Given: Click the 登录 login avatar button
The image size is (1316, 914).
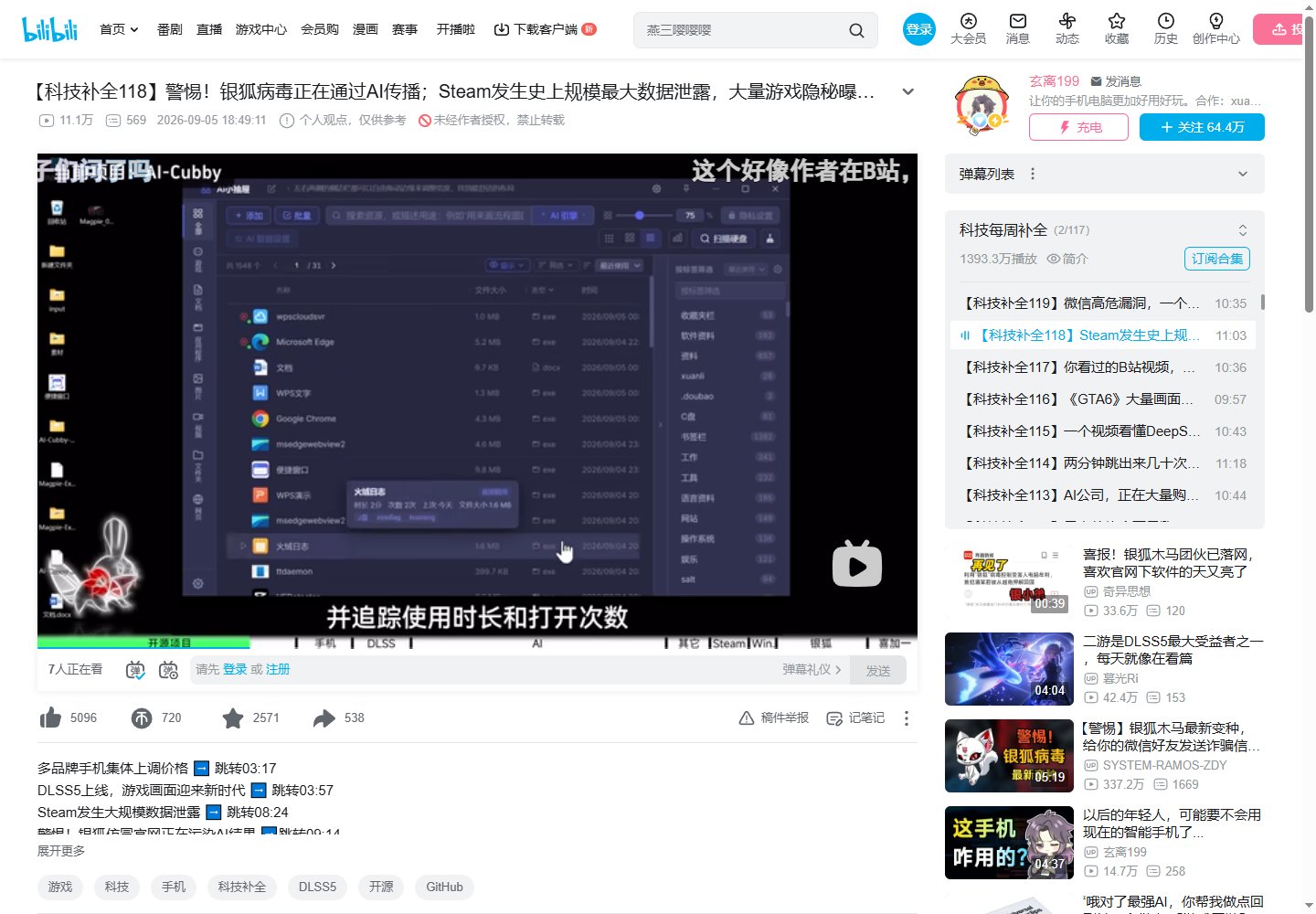Looking at the screenshot, I should click(918, 29).
